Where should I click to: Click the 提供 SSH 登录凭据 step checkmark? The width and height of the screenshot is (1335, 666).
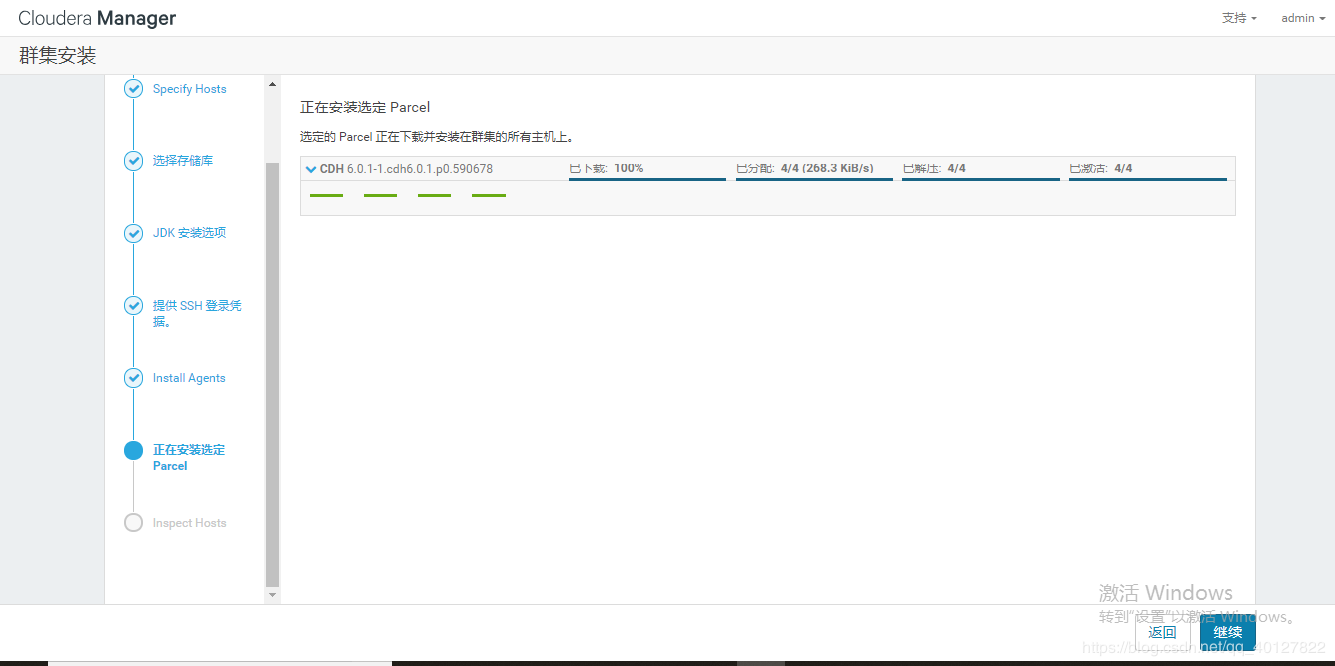pyautogui.click(x=133, y=306)
